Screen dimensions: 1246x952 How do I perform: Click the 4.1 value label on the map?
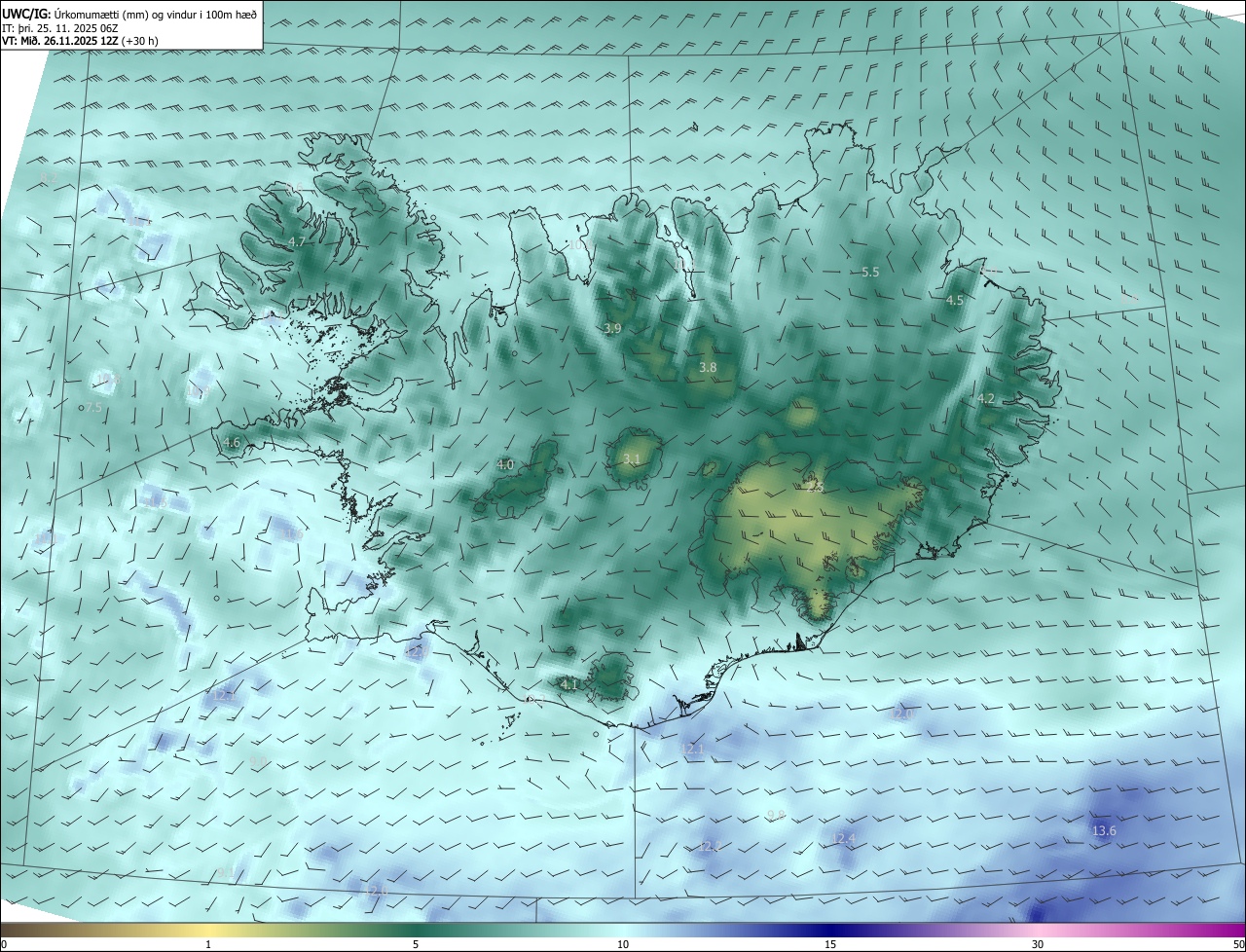coord(569,684)
